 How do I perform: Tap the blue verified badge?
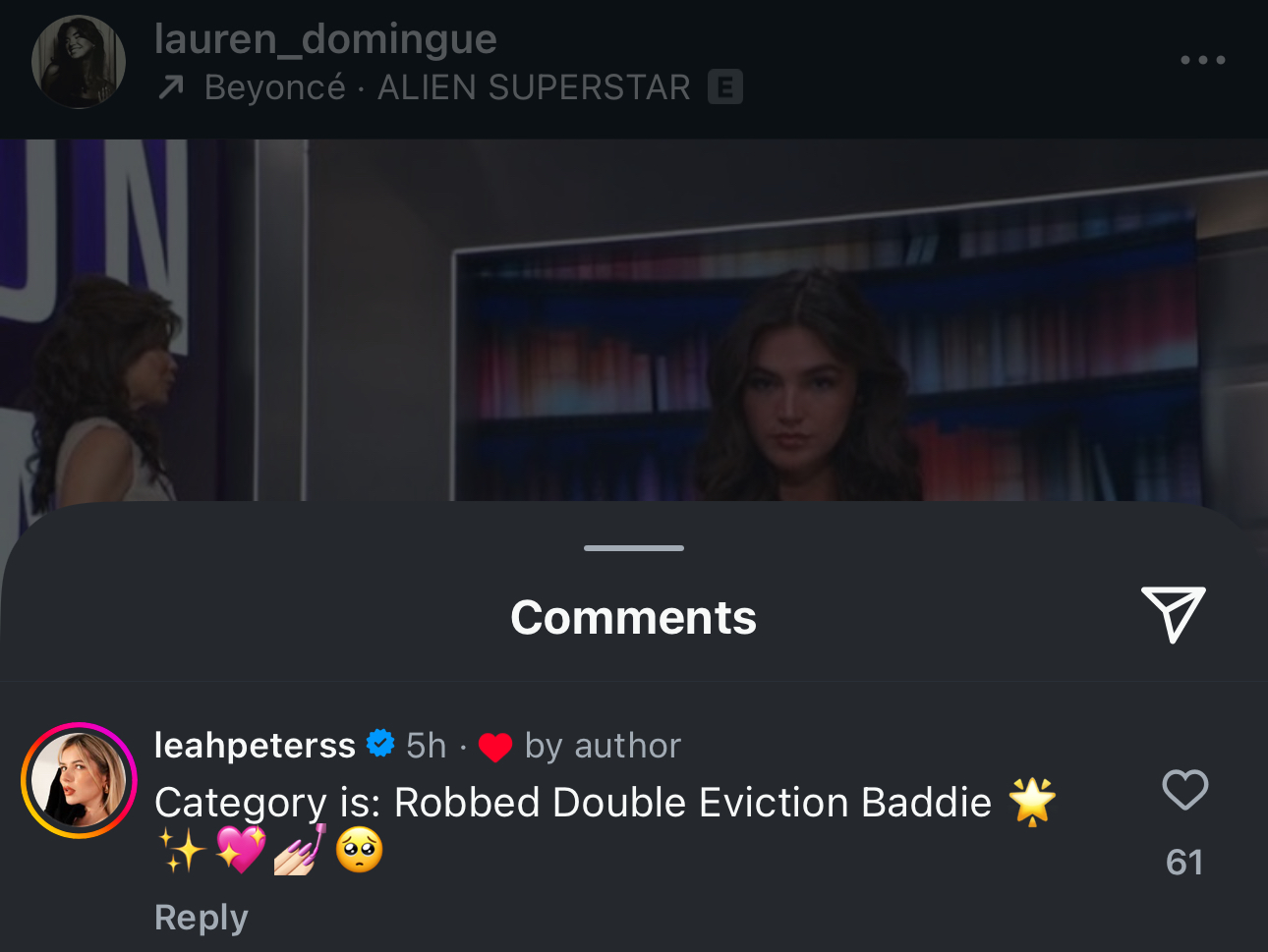380,744
